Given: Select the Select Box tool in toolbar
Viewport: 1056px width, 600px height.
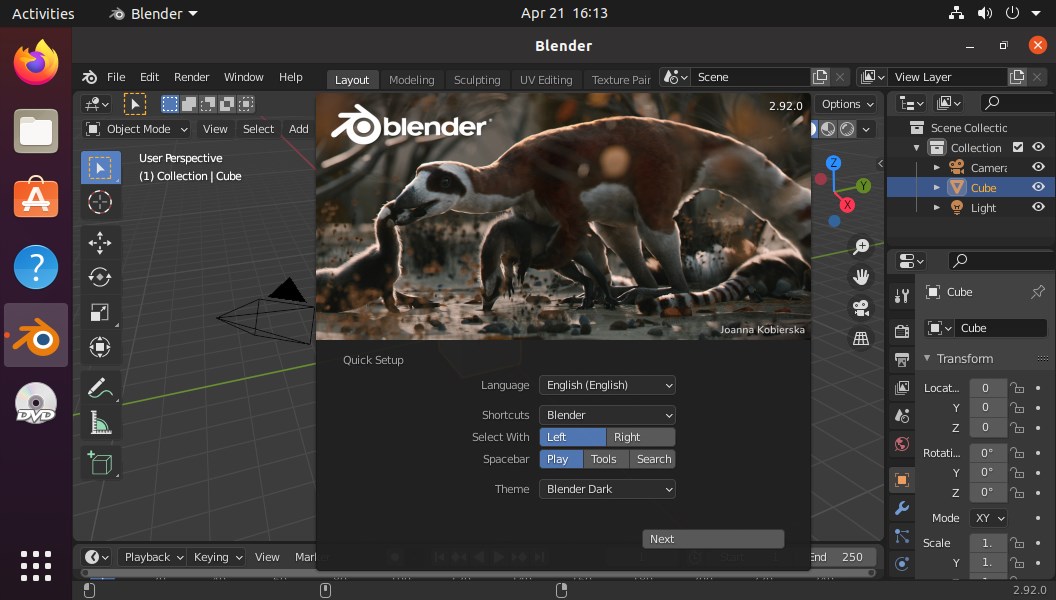Looking at the screenshot, I should click(x=100, y=168).
